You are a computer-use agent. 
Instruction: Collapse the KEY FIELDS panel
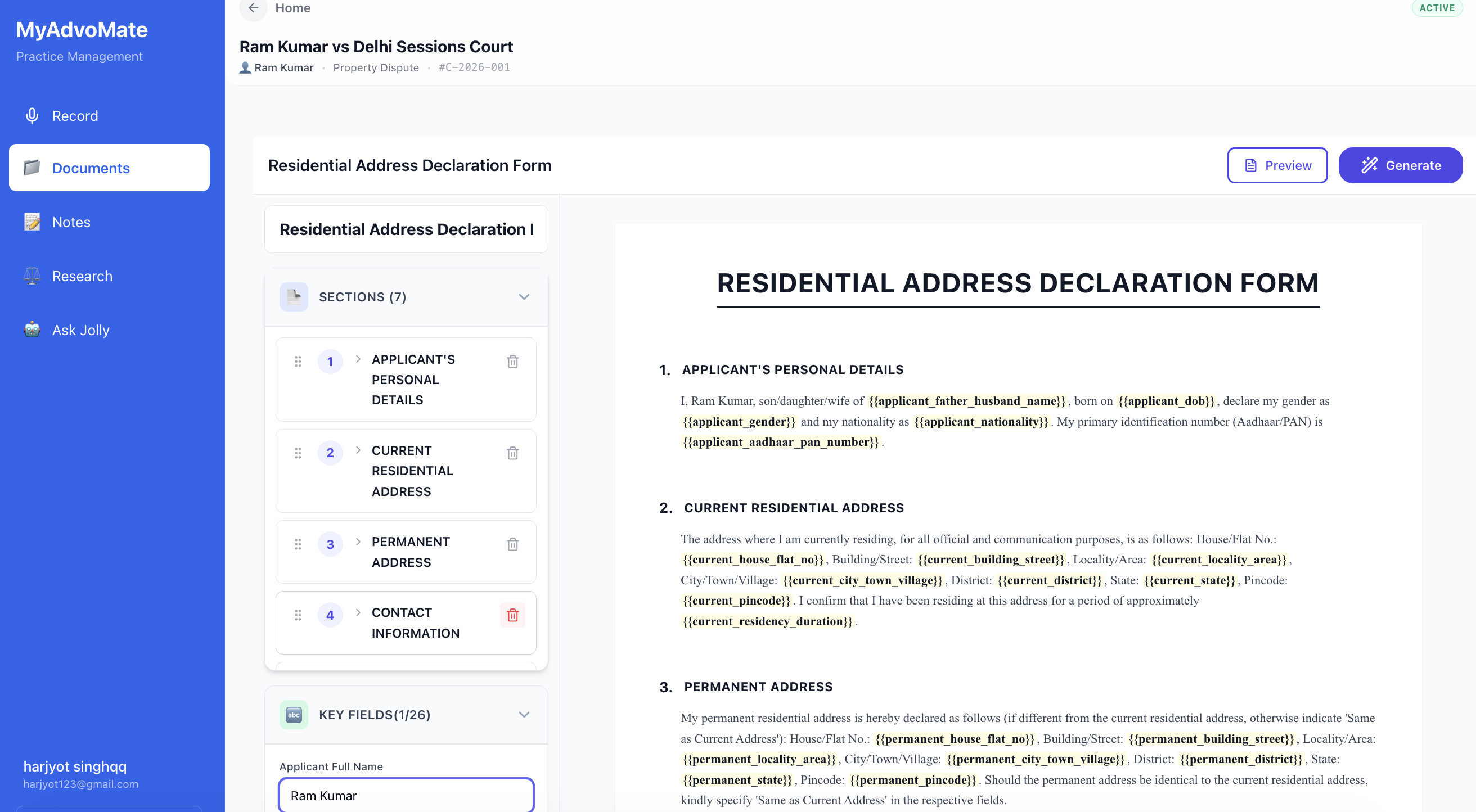click(x=523, y=714)
